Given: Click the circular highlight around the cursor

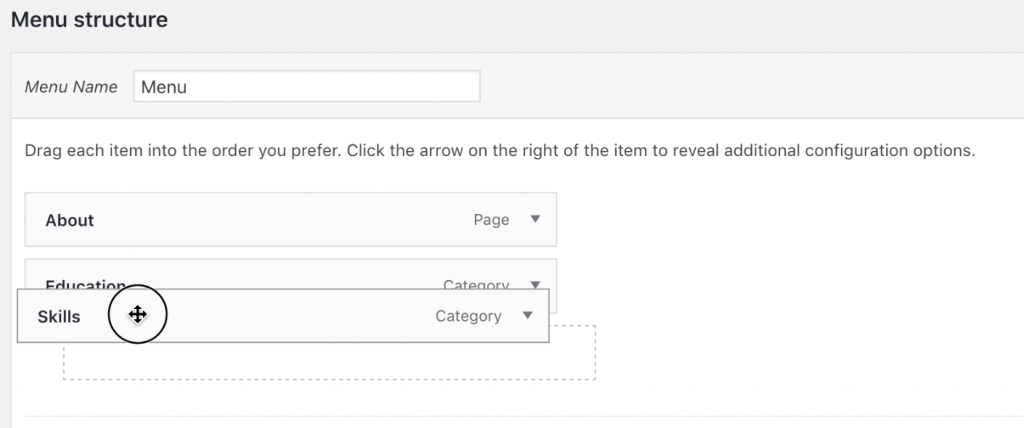Looking at the screenshot, I should point(137,314).
